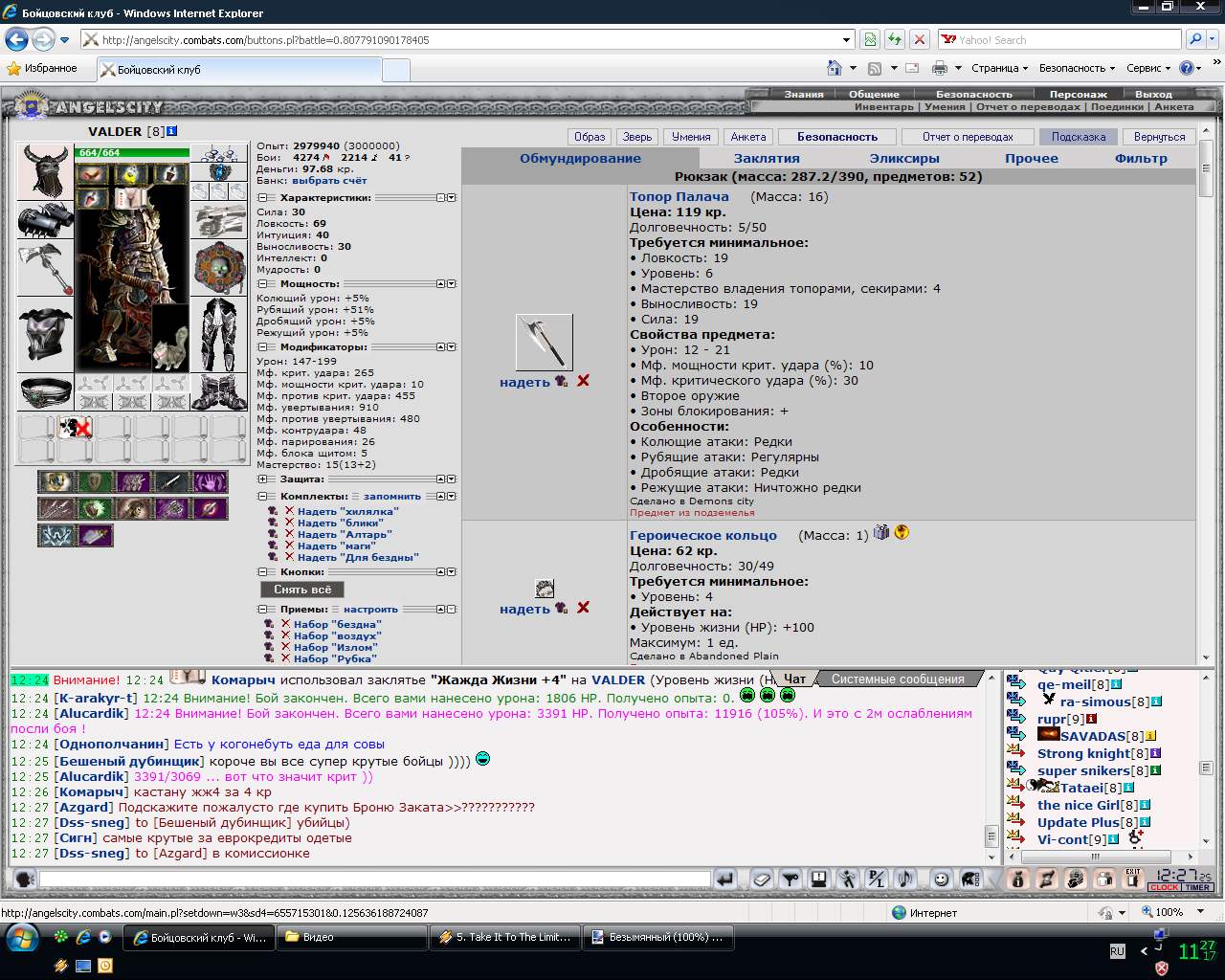Click the Зверь button
Image resolution: width=1225 pixels, height=980 pixels.
(636, 137)
